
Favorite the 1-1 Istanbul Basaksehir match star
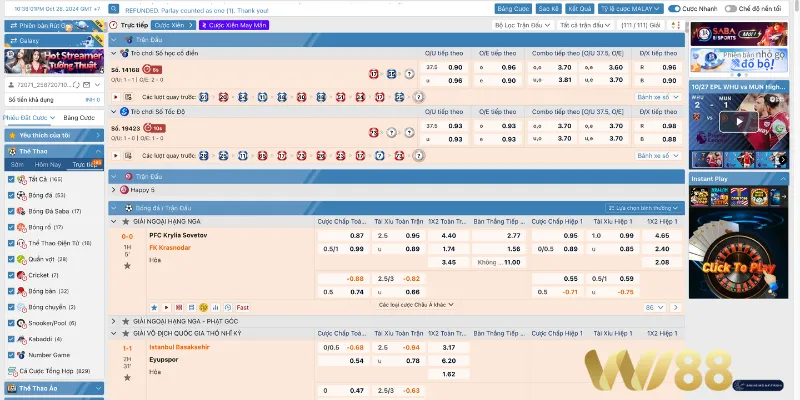tap(127, 378)
